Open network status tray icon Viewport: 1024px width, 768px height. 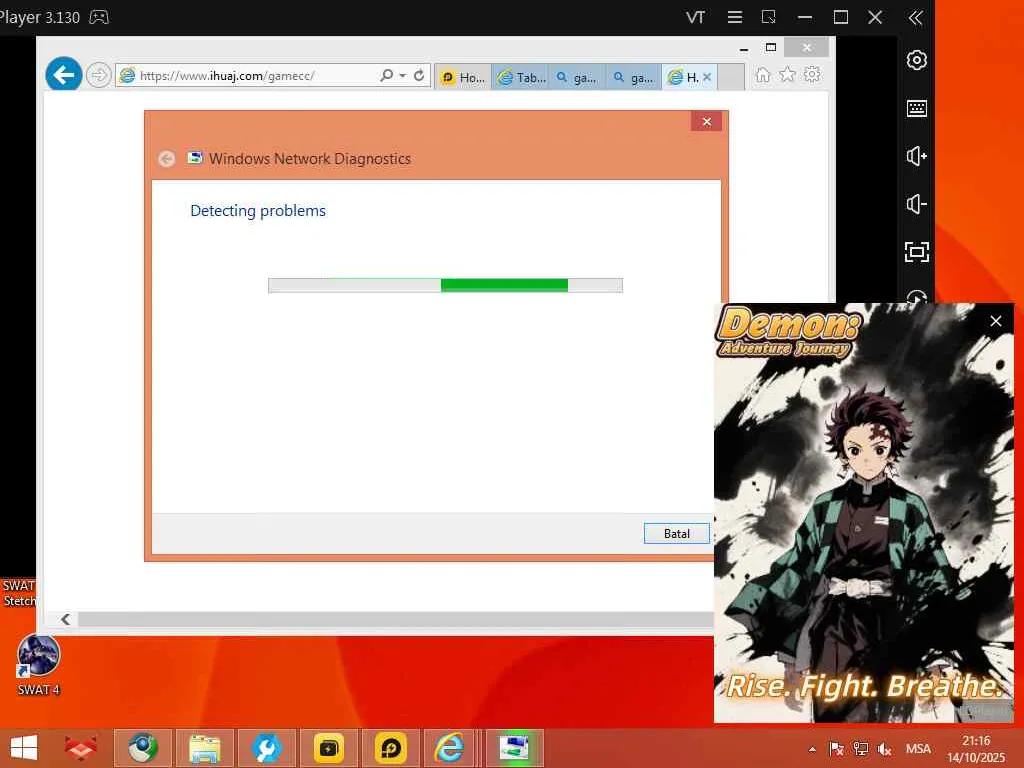[861, 749]
